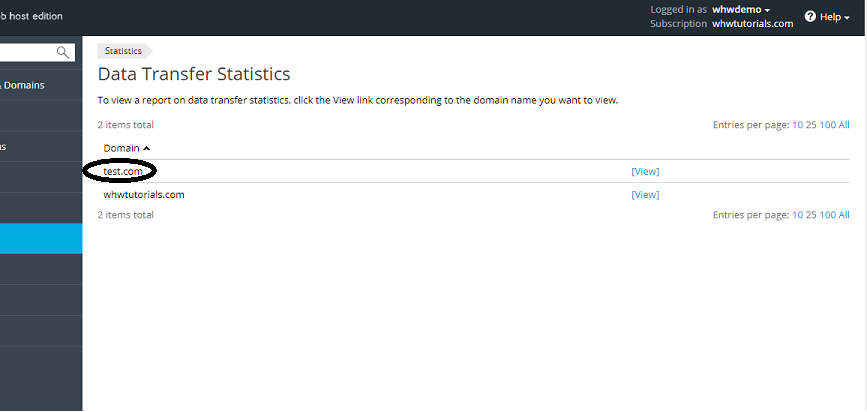
Task: Show All entries using top pager
Action: (844, 125)
